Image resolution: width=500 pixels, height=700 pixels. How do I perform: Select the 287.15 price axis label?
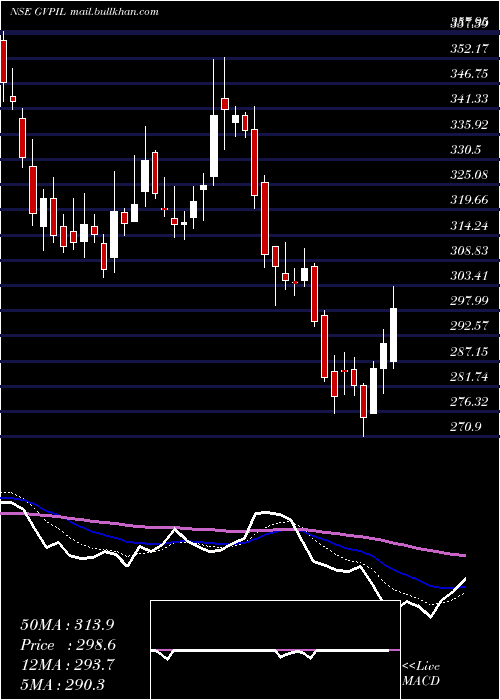tap(469, 352)
